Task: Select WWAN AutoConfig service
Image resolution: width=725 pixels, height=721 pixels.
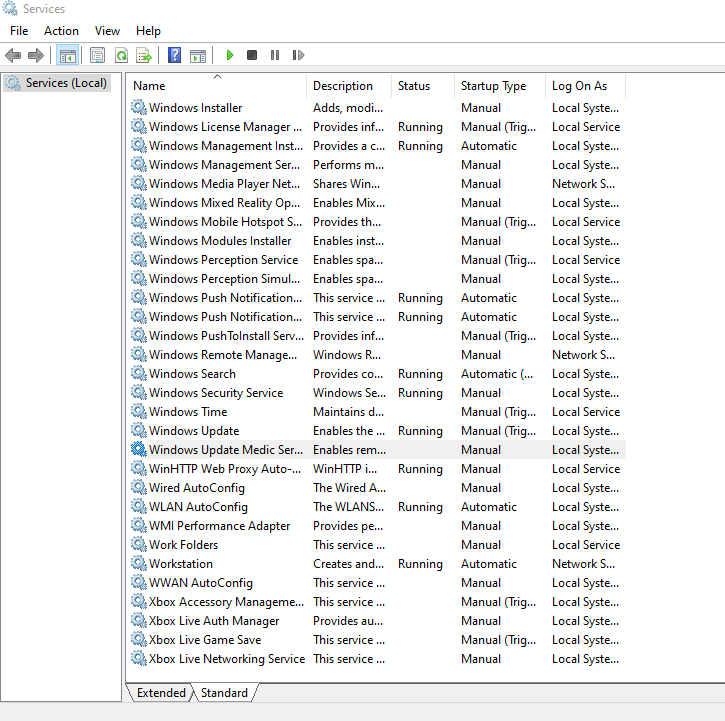Action: click(x=377, y=582)
